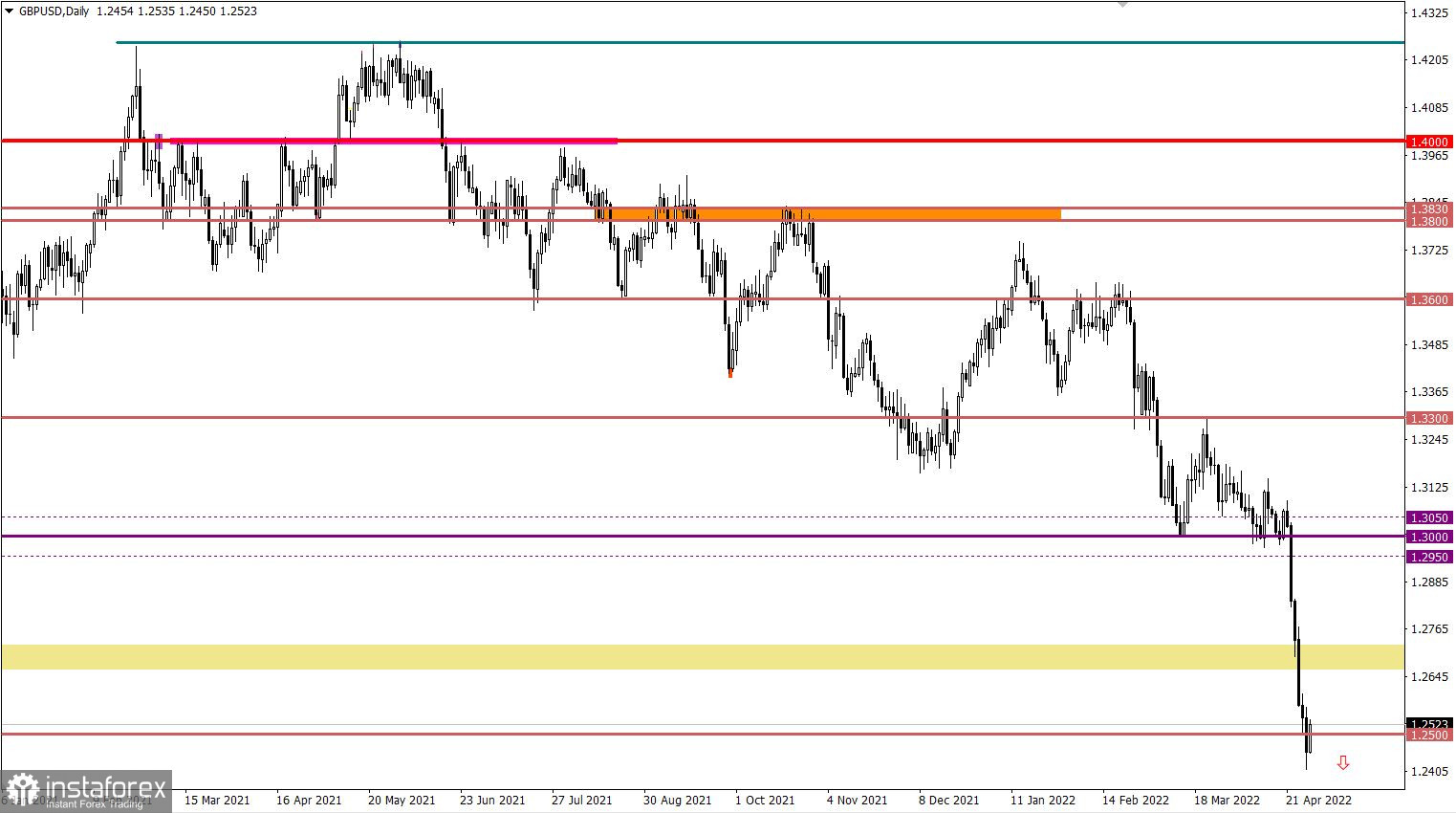Click the 1.3725 price axis value
Image resolution: width=1456 pixels, height=813 pixels.
click(x=1429, y=251)
